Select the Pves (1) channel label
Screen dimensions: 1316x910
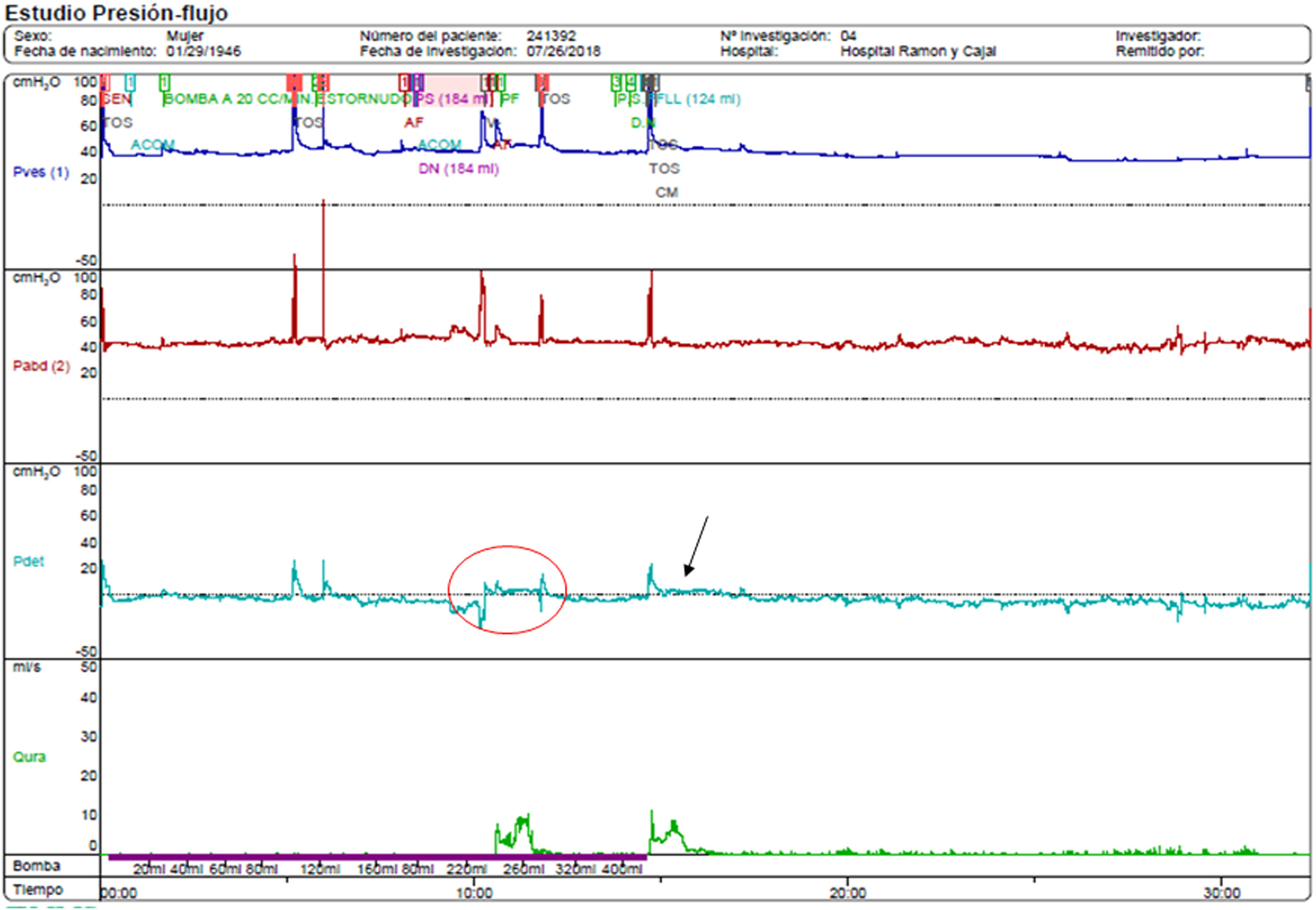click(x=41, y=172)
